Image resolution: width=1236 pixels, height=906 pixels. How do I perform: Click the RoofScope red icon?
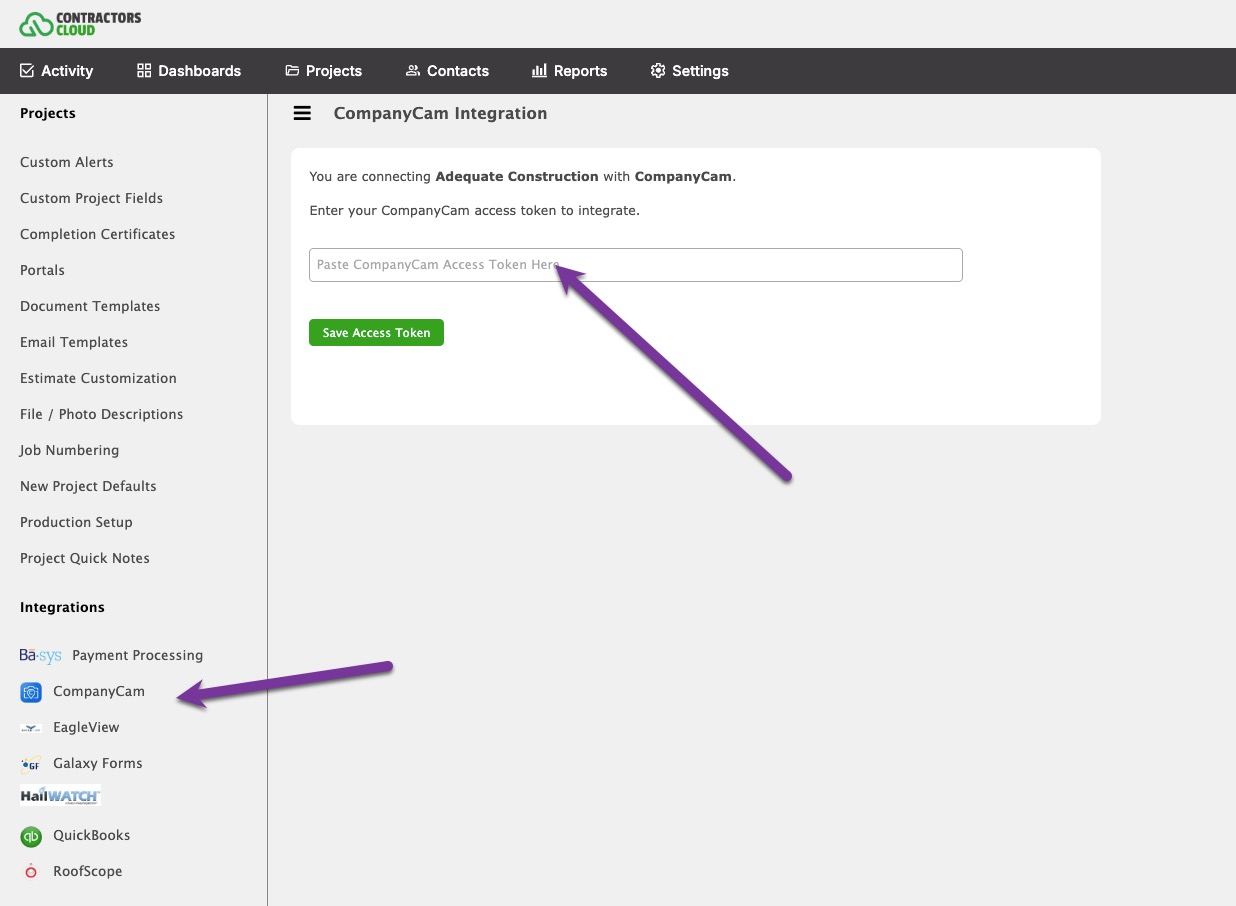(x=31, y=872)
